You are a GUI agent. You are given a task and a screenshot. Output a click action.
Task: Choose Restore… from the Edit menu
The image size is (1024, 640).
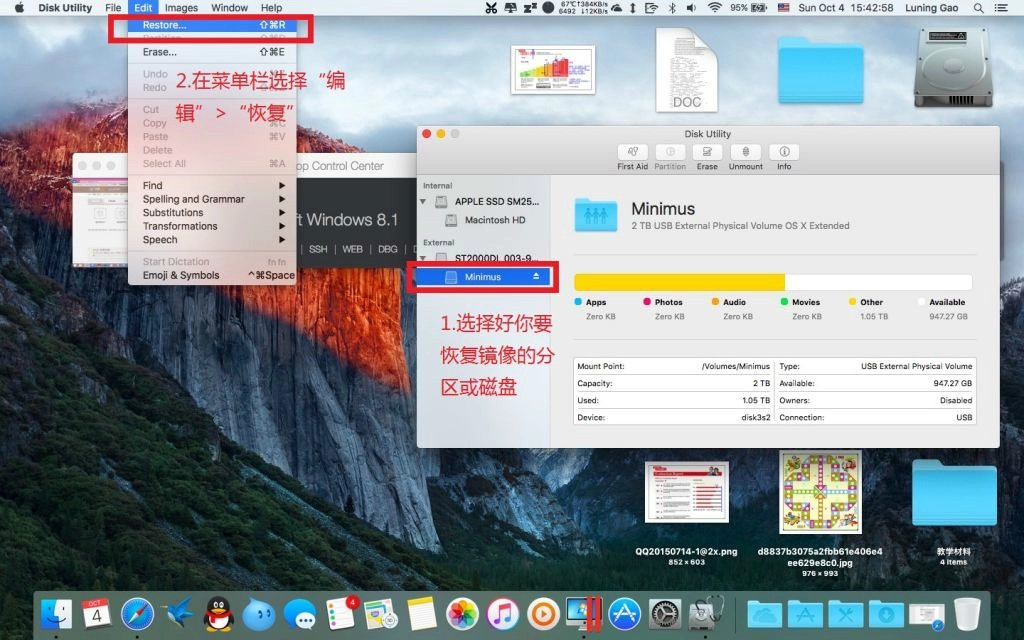tap(212, 25)
